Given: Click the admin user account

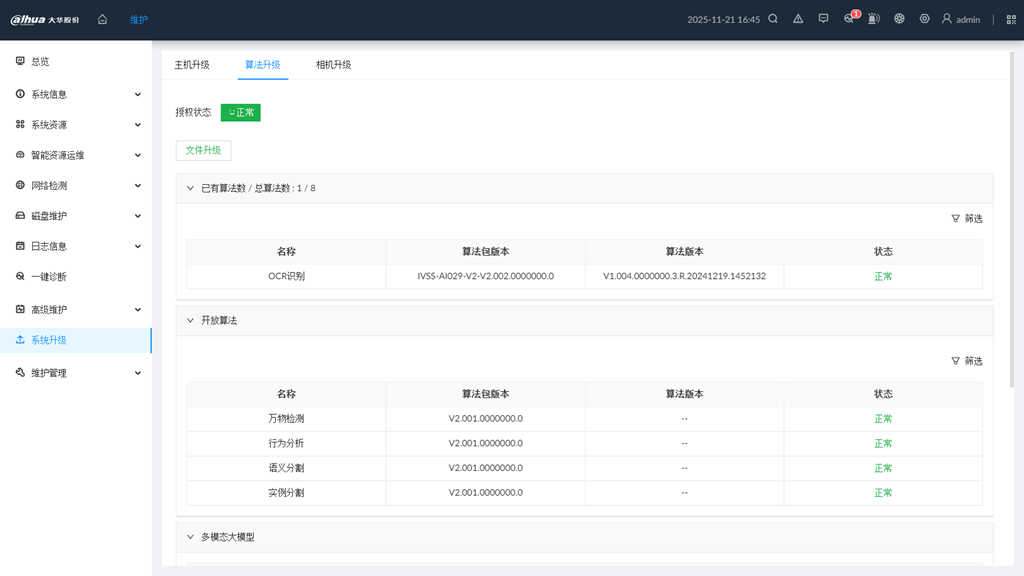Looking at the screenshot, I should (960, 19).
